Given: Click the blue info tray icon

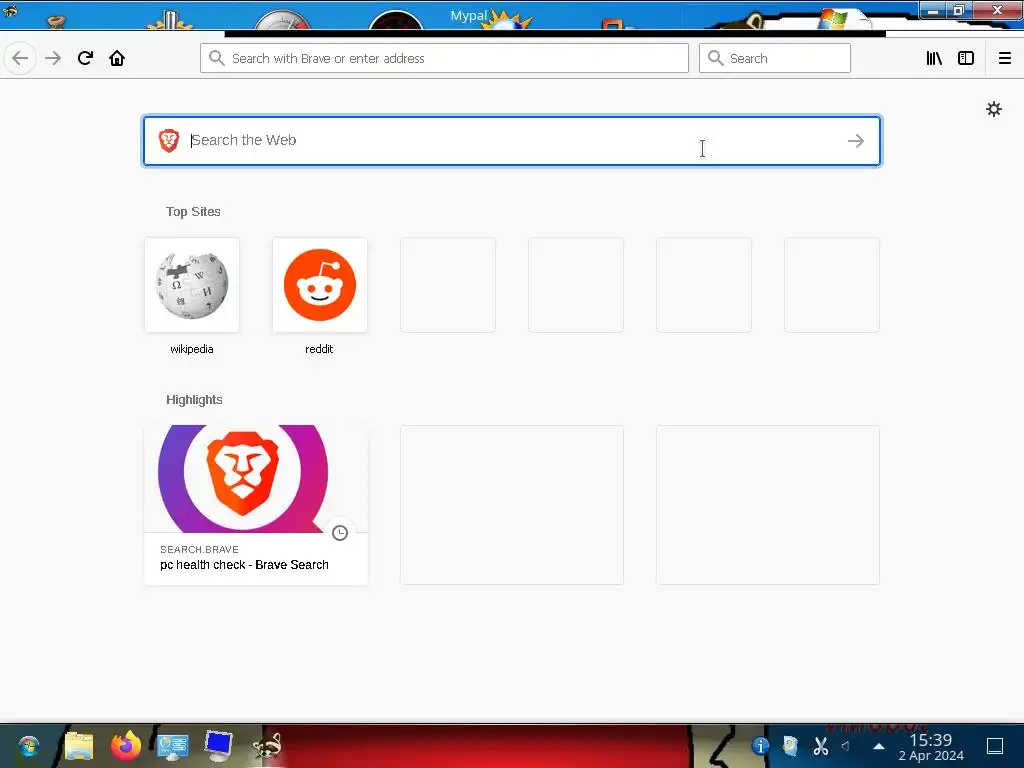Looking at the screenshot, I should click(760, 746).
